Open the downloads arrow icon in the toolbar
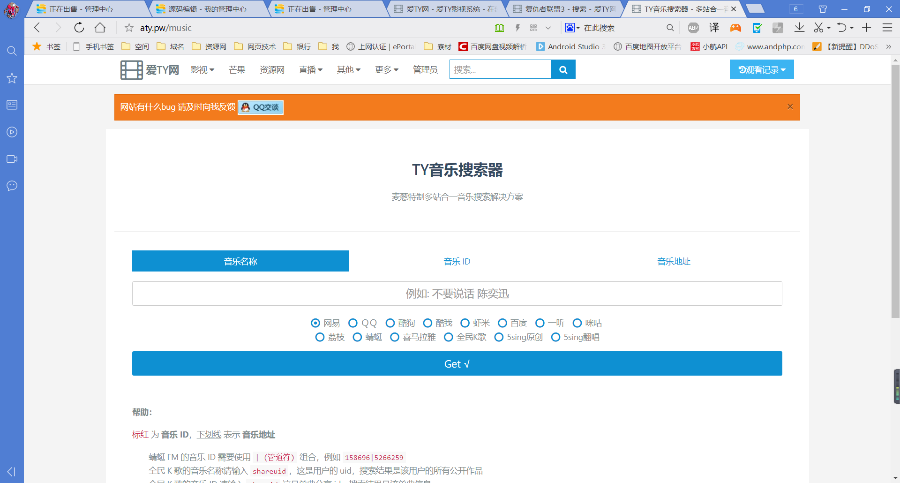Image resolution: width=900 pixels, height=483 pixels. 799,28
